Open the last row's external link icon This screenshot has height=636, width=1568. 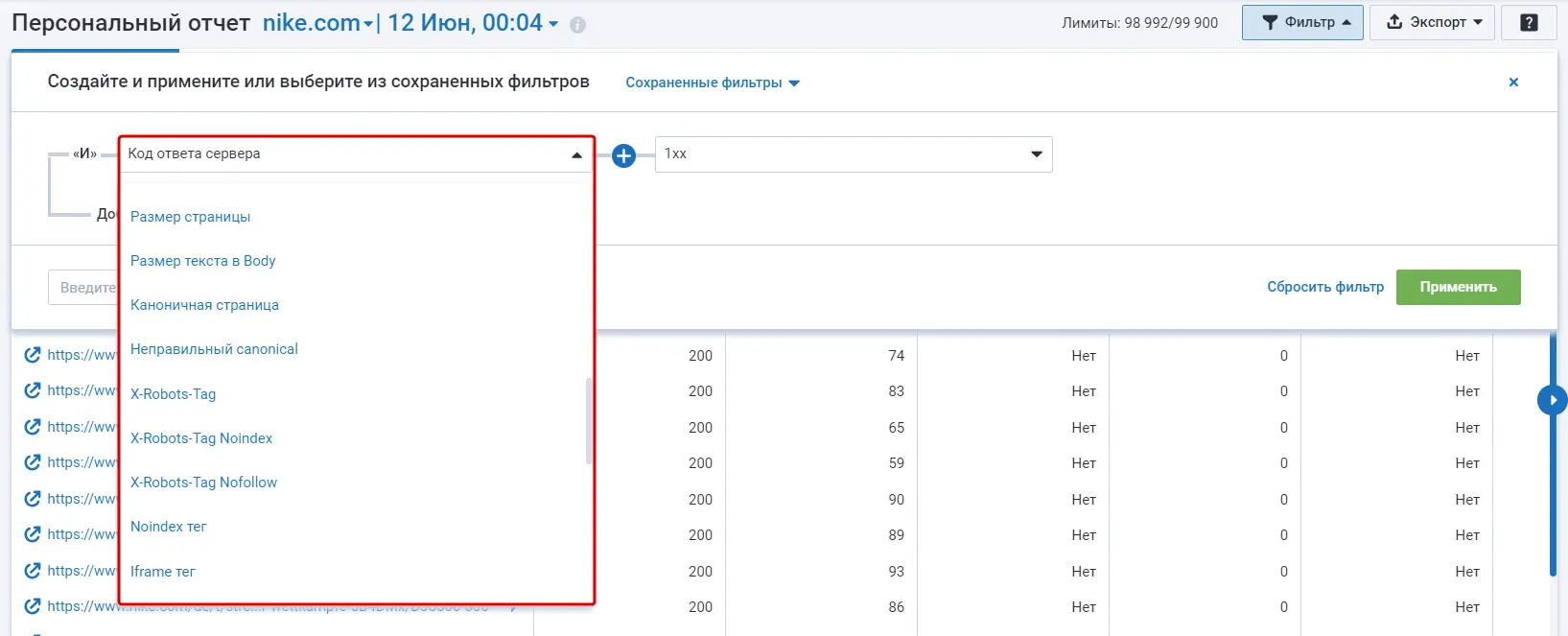pyautogui.click(x=33, y=606)
